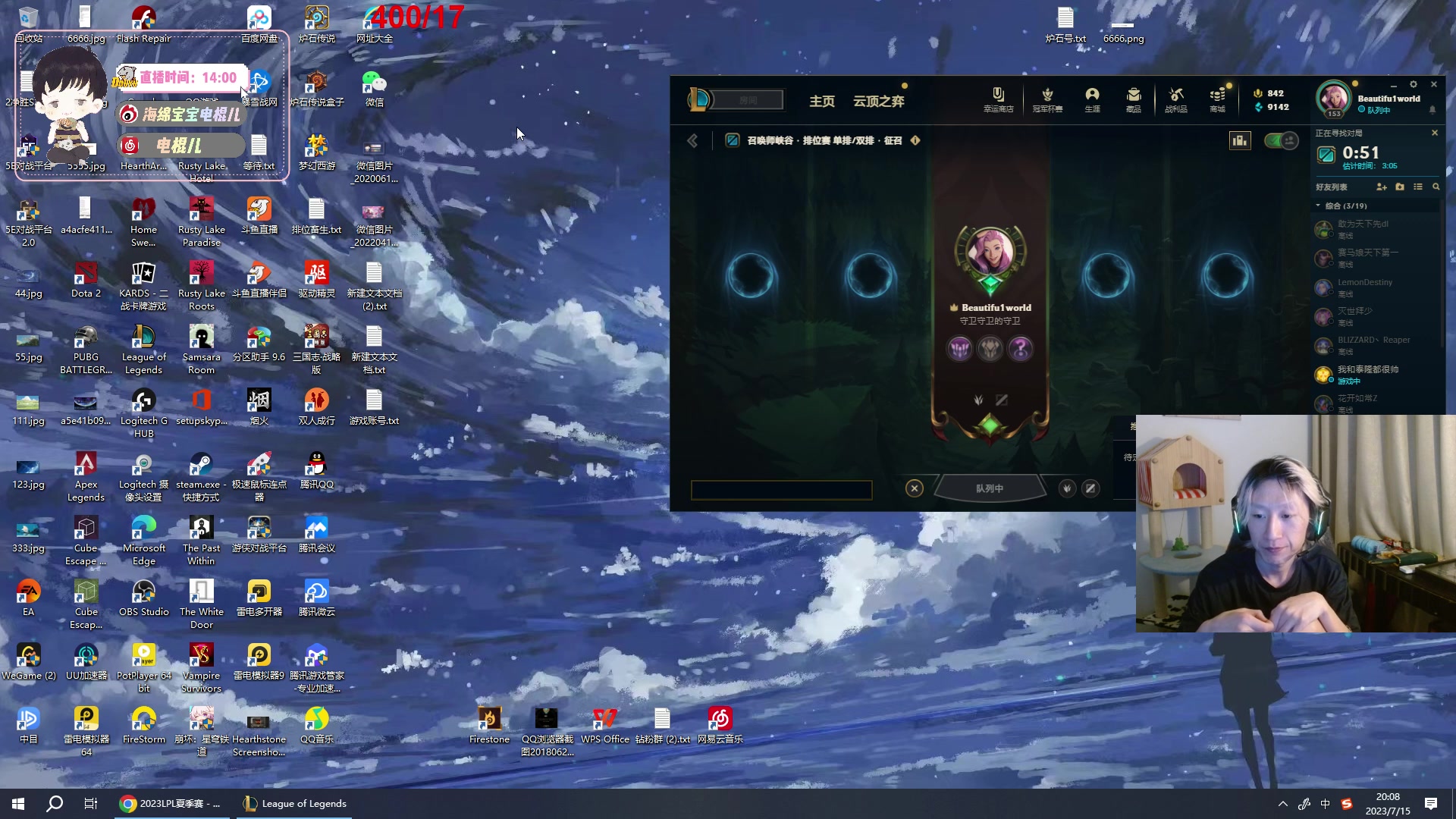The height and width of the screenshot is (819, 1456).
Task: Open Apex Legends desktop icon
Action: [x=86, y=477]
